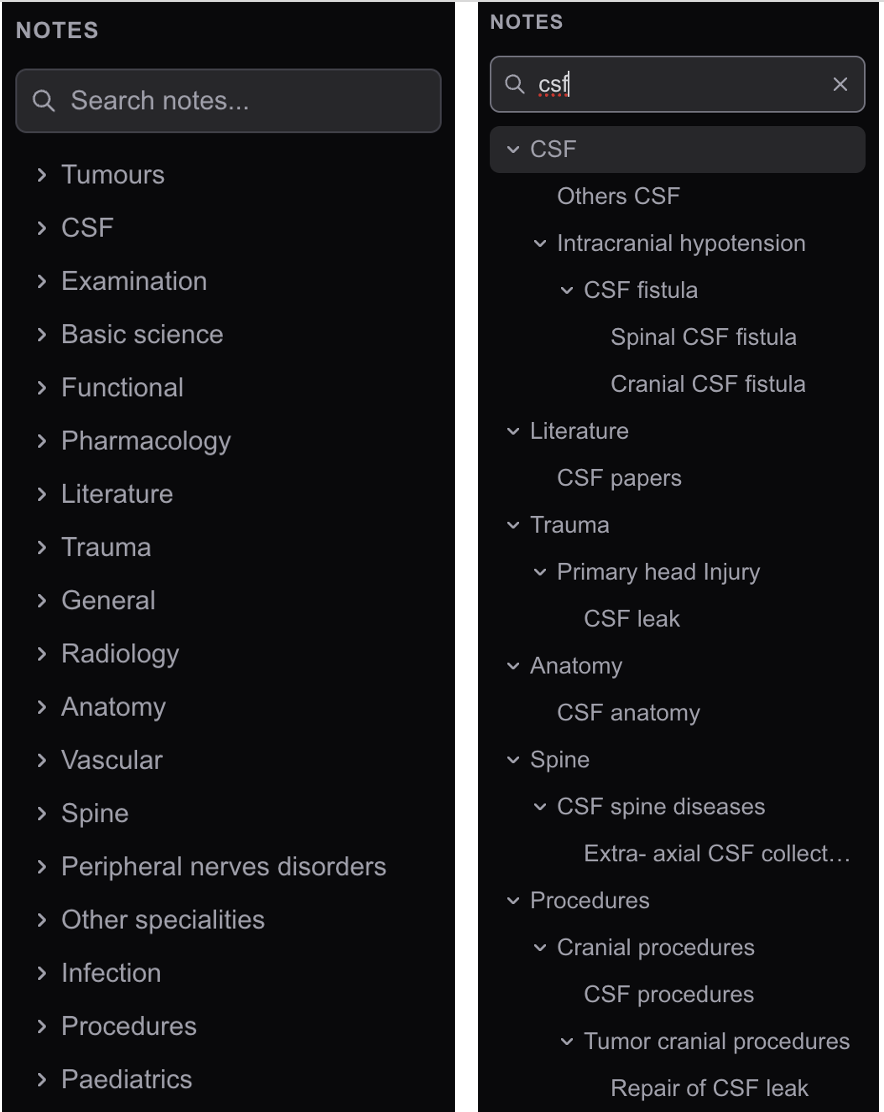Image resolution: width=884 pixels, height=1112 pixels.
Task: Collapse the Tumor cranial procedures chevron
Action: (566, 1041)
